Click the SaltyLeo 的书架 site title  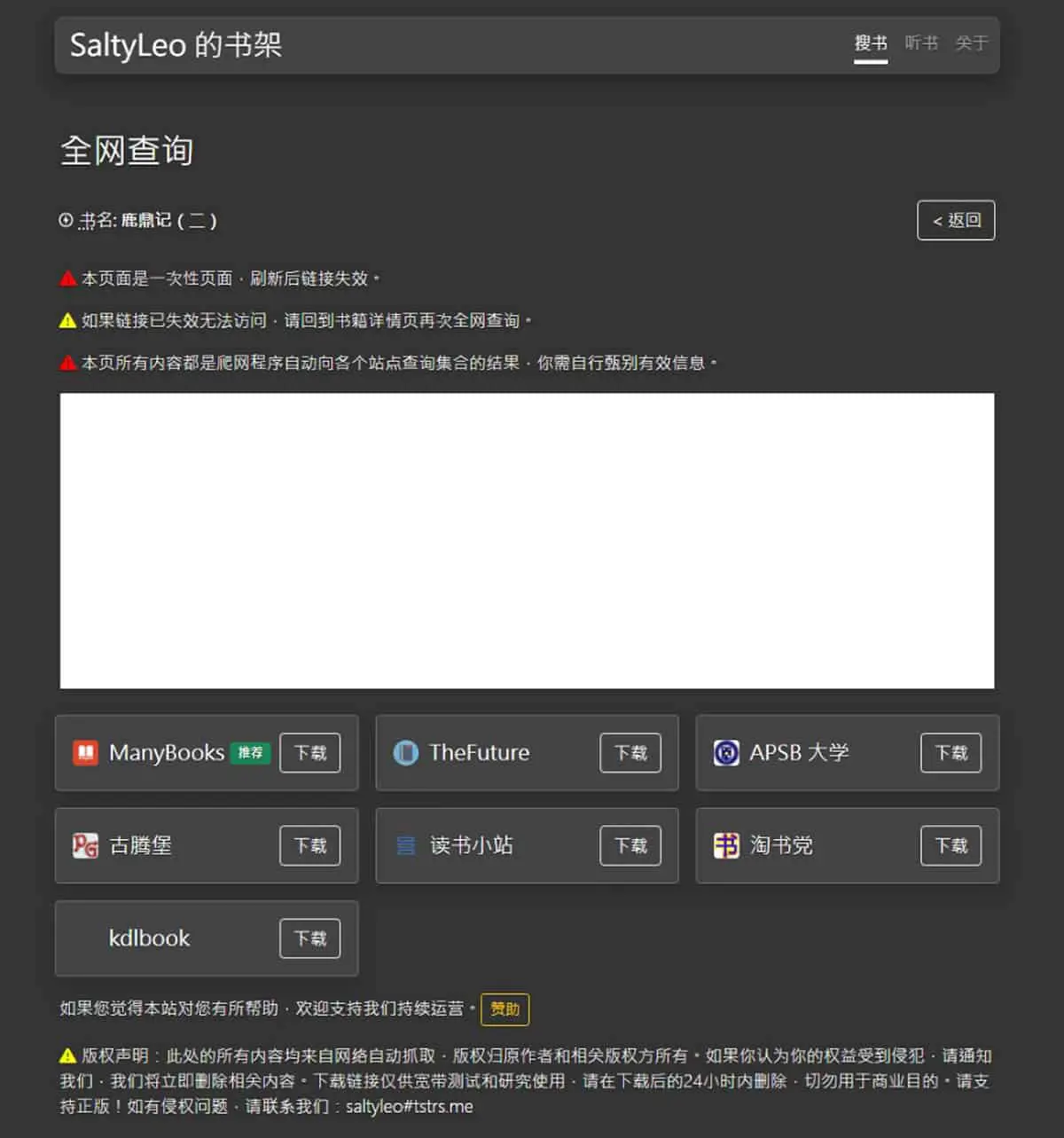pos(176,44)
